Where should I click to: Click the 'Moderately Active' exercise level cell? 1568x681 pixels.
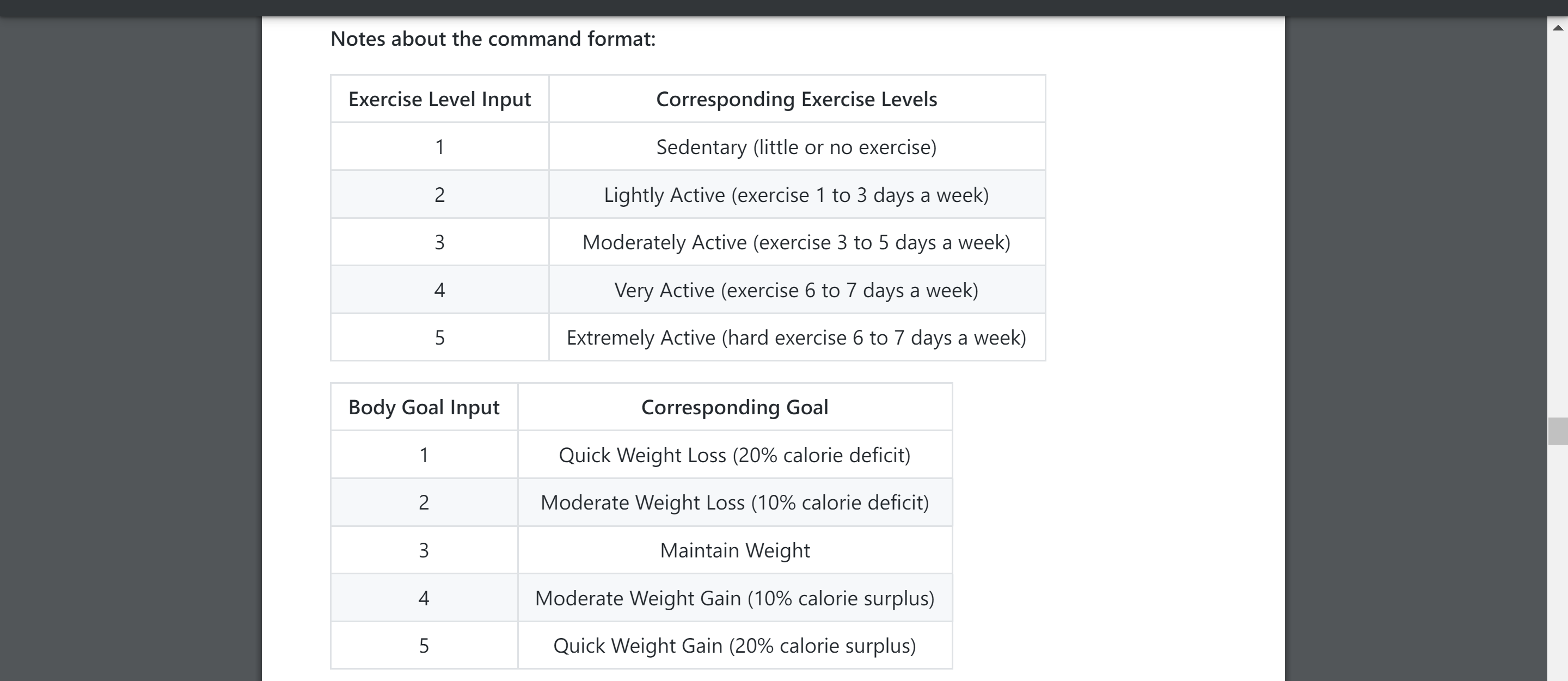pyautogui.click(x=797, y=242)
